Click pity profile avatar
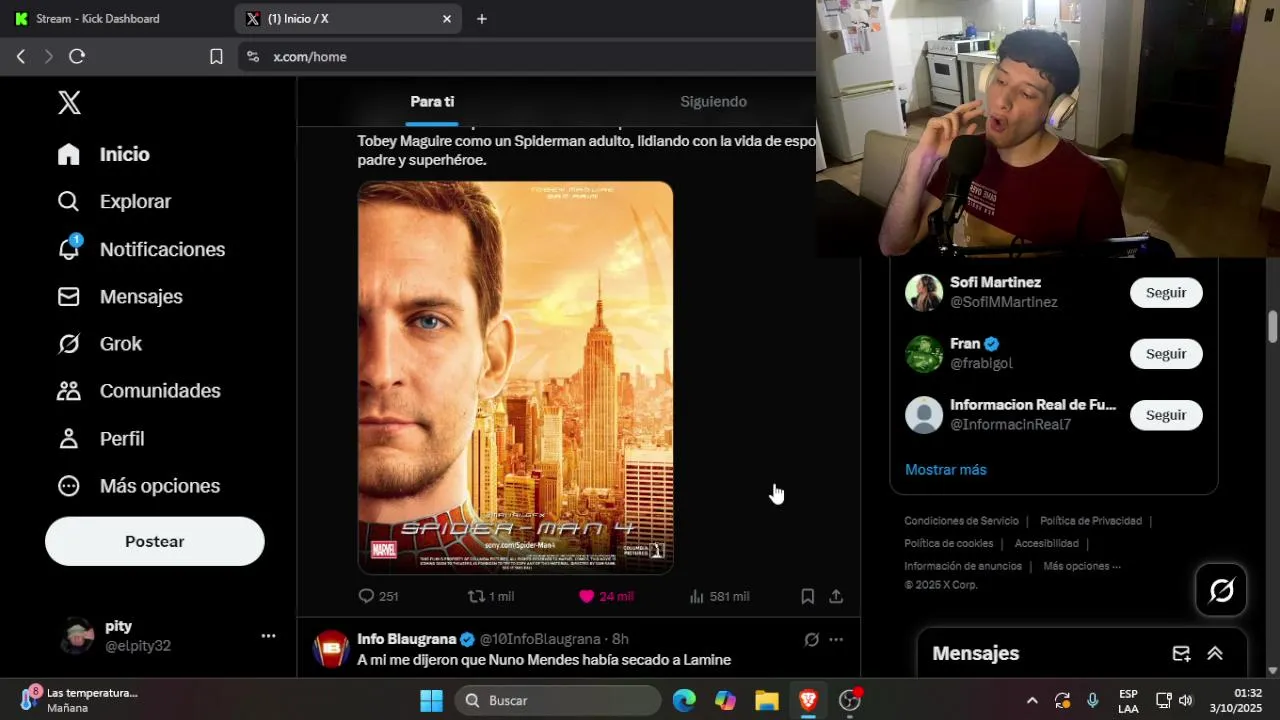This screenshot has height=720, width=1280. [76, 636]
